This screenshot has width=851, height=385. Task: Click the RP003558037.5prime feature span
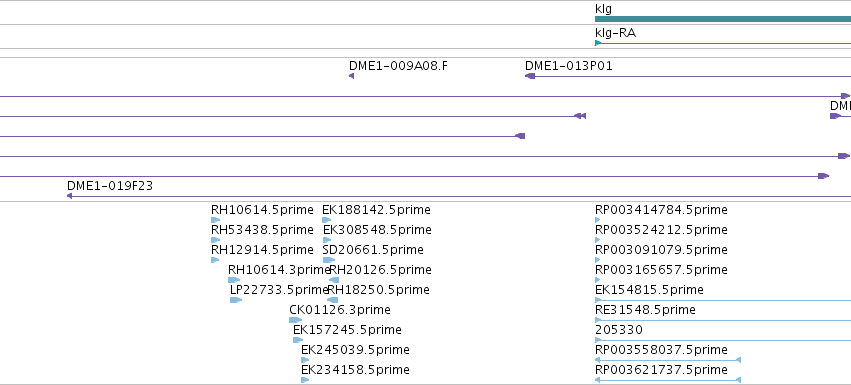point(668,360)
